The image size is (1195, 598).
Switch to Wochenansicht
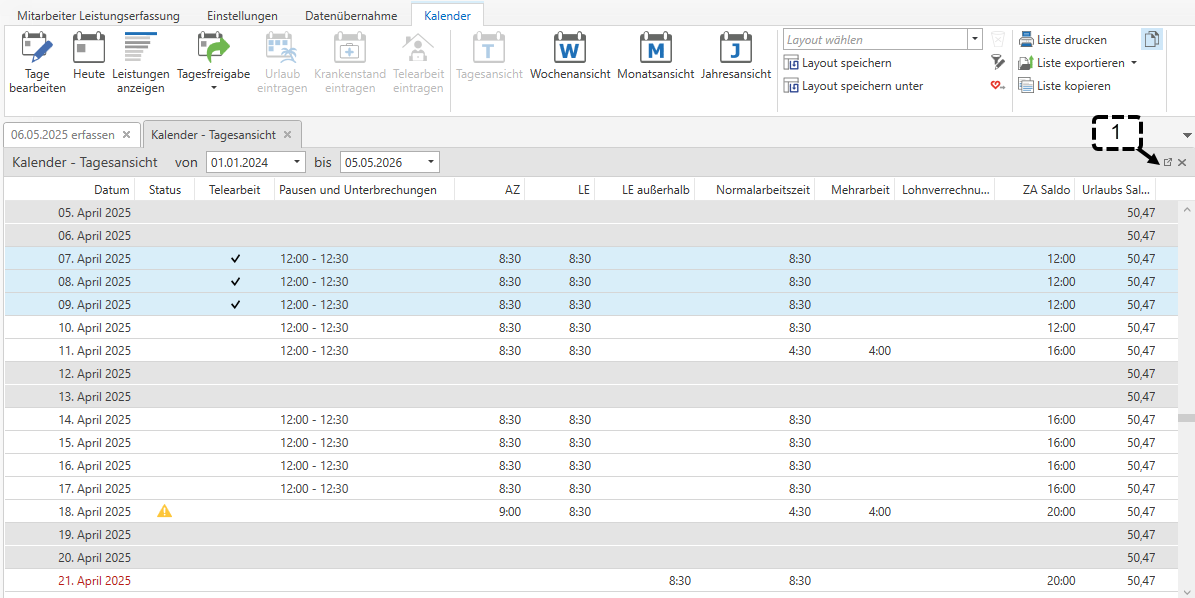click(570, 58)
